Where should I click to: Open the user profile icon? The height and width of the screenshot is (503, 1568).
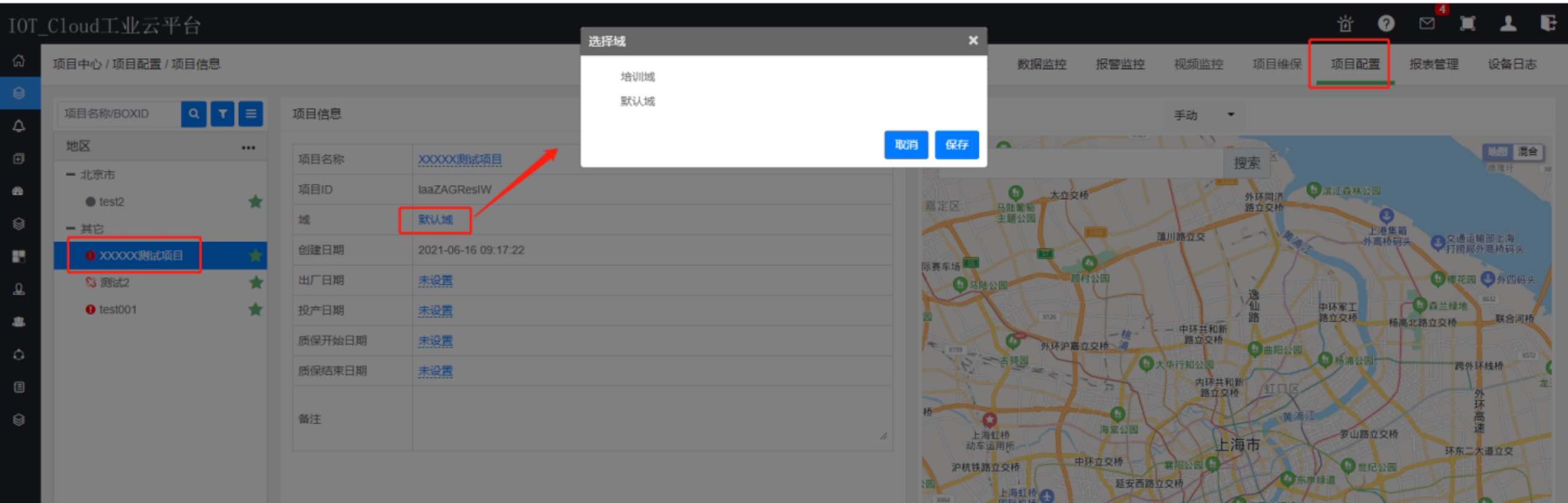pyautogui.click(x=1508, y=24)
